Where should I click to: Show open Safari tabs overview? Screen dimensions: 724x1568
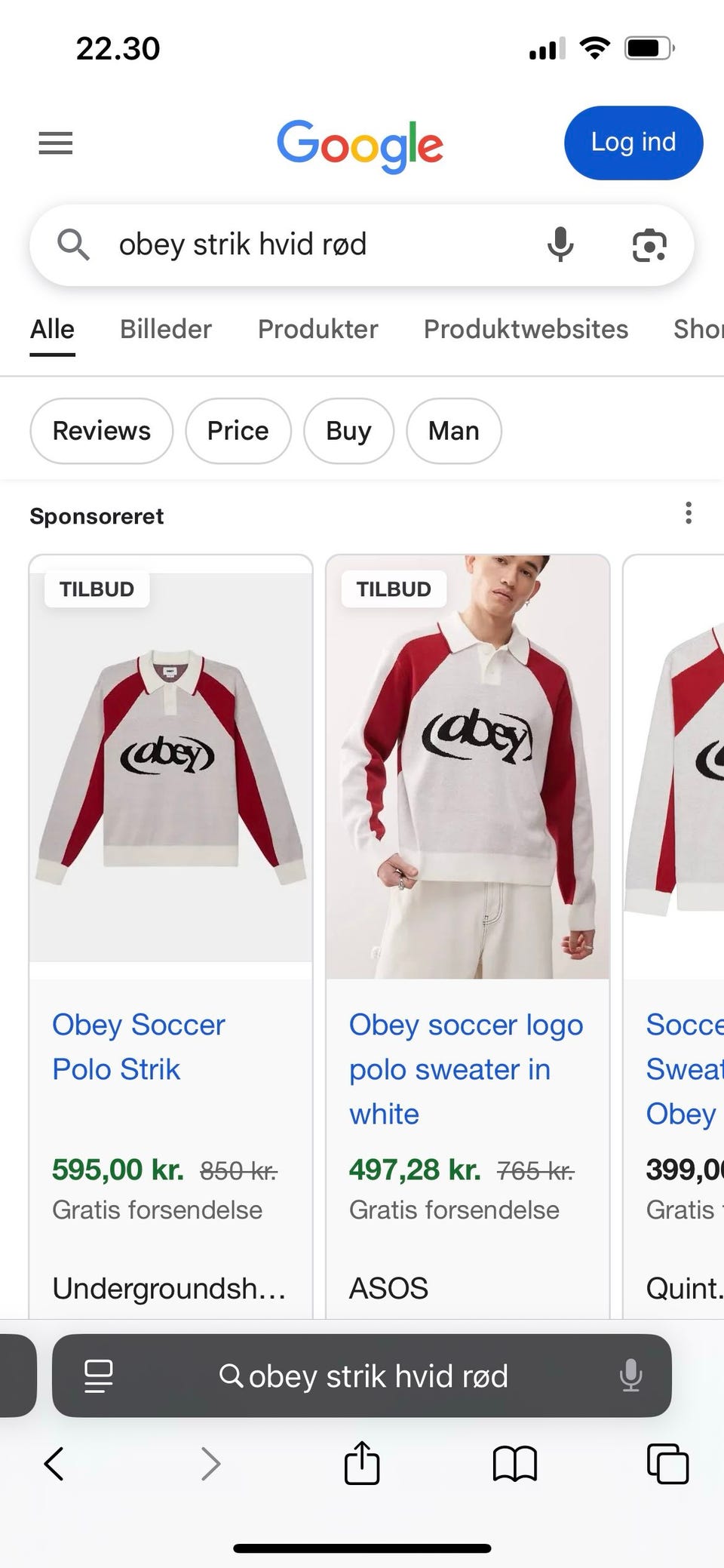(667, 1464)
